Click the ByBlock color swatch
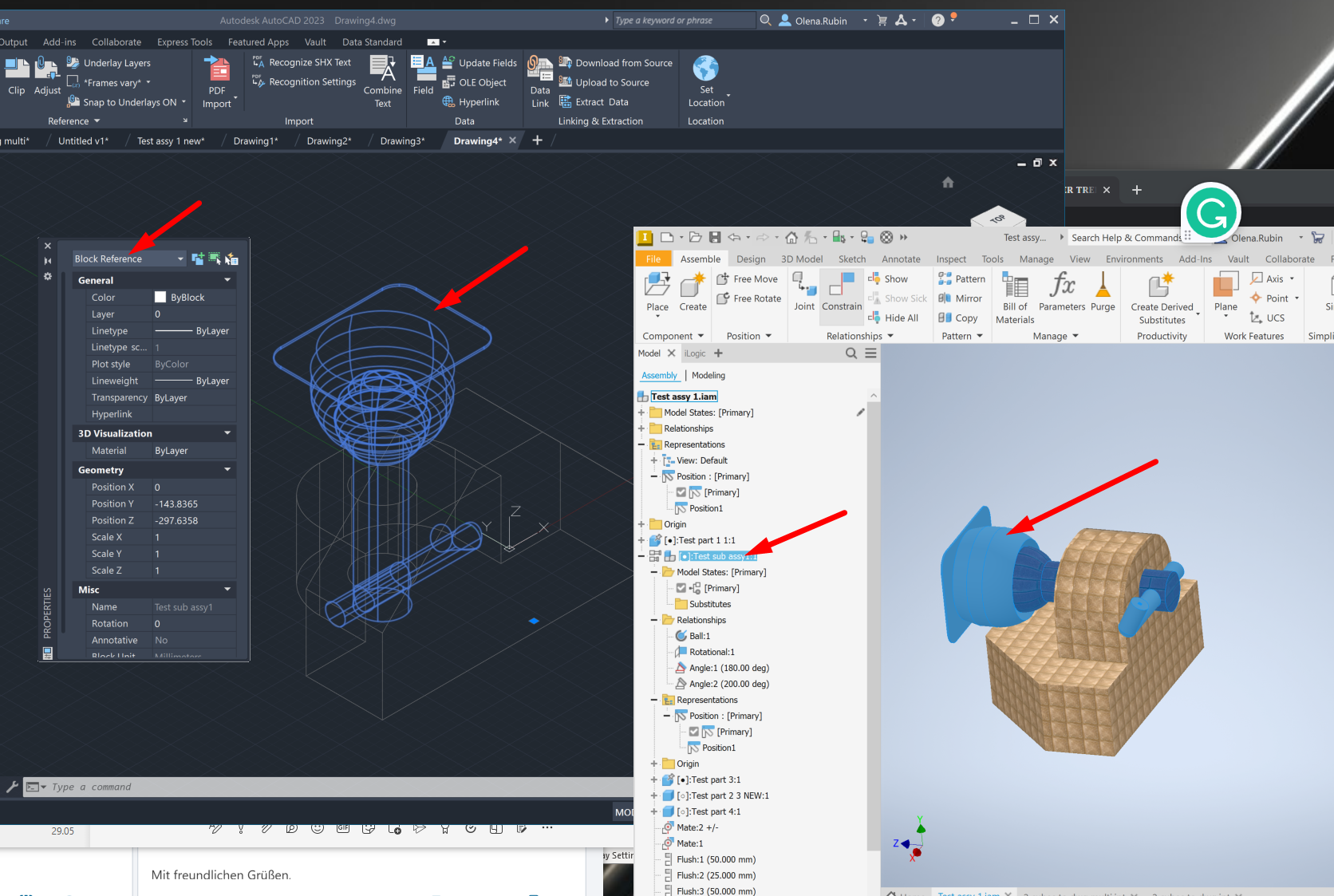This screenshot has width=1334, height=896. click(x=160, y=297)
